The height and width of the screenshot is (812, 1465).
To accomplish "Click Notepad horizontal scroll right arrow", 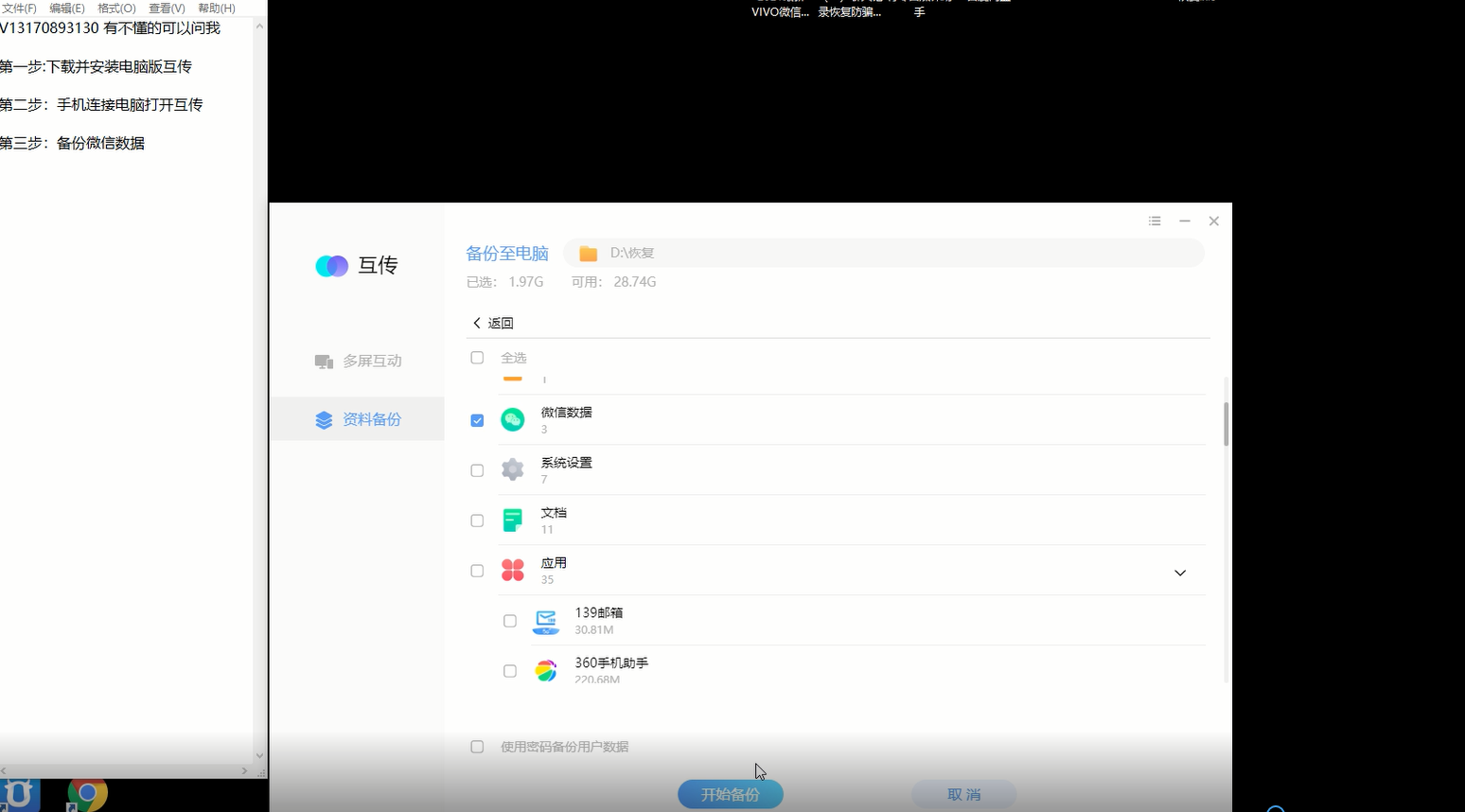I will 245,771.
